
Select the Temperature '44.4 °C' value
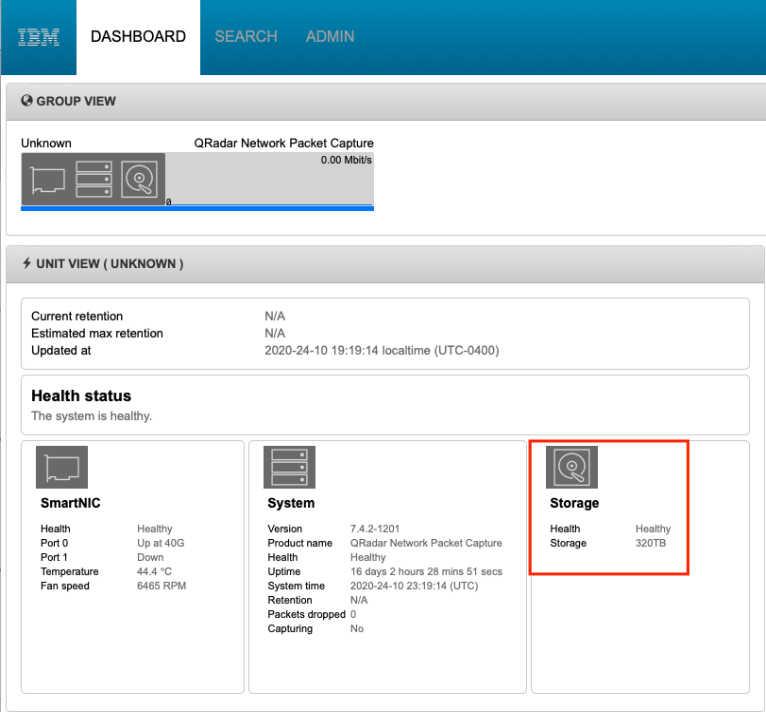pyautogui.click(x=154, y=571)
